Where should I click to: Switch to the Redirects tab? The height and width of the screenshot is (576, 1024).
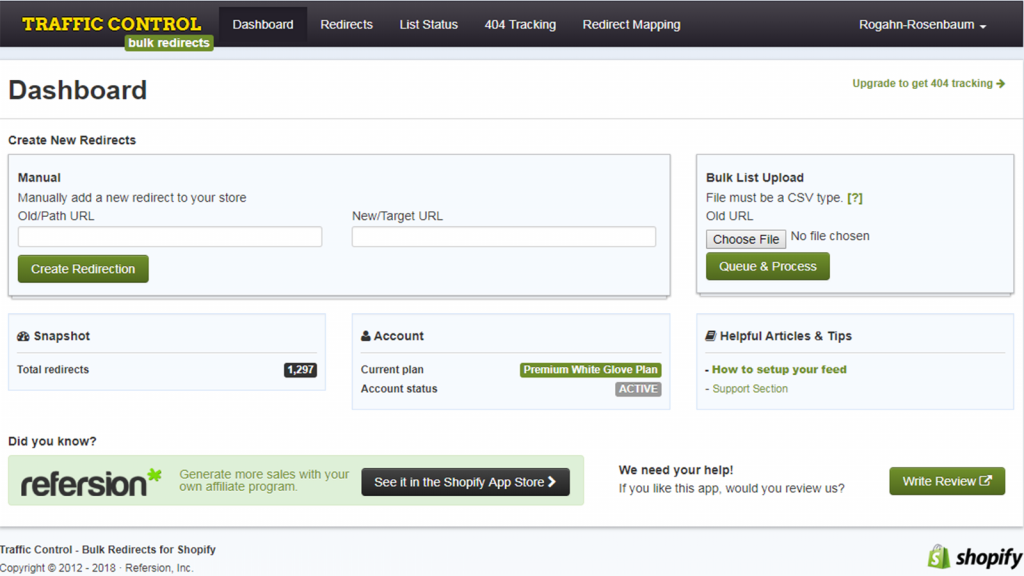click(346, 24)
